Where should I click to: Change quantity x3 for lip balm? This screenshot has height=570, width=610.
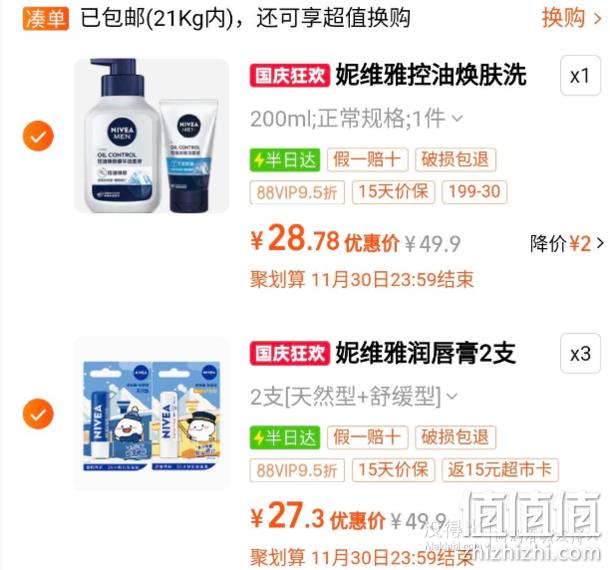click(580, 353)
